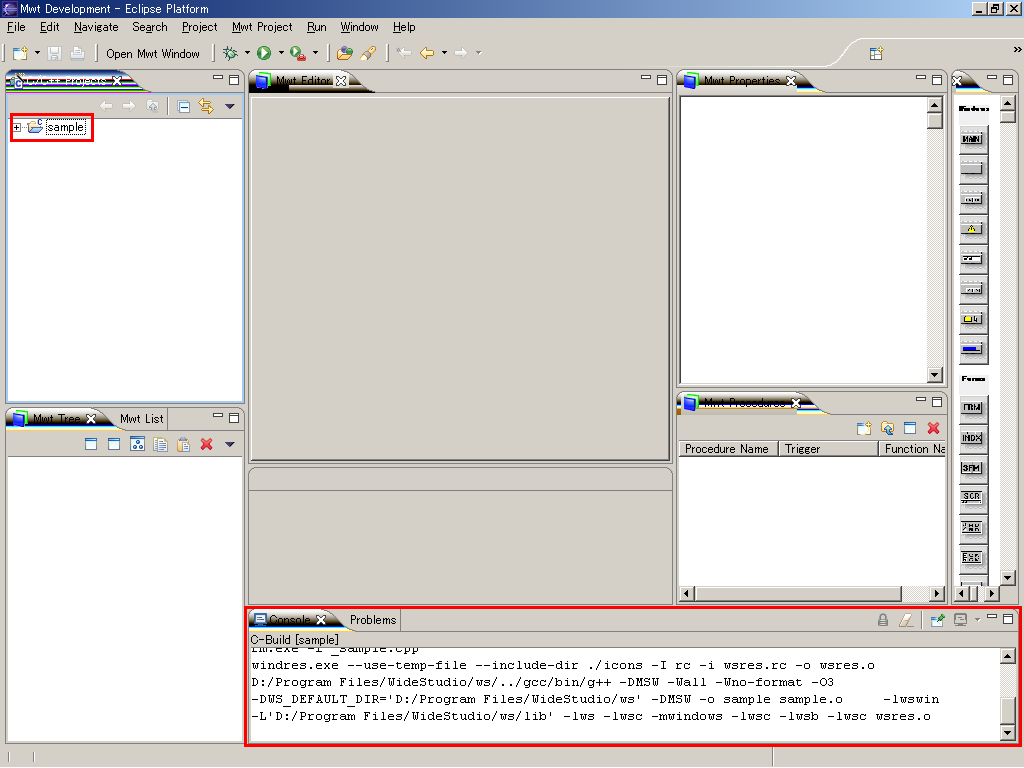Click the red delete X in Mwt Tree
The width and height of the screenshot is (1024, 768).
tap(206, 445)
